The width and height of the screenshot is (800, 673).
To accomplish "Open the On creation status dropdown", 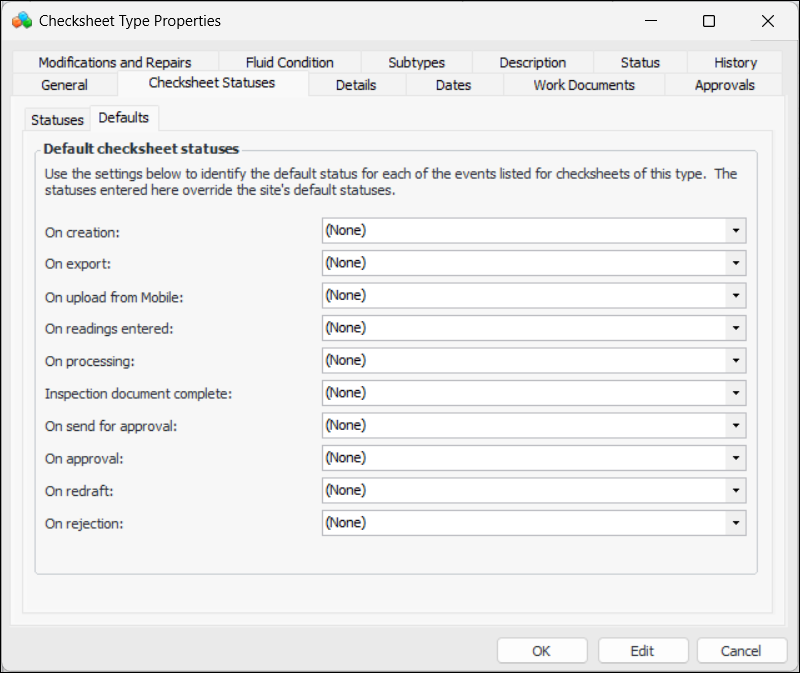I will point(735,231).
